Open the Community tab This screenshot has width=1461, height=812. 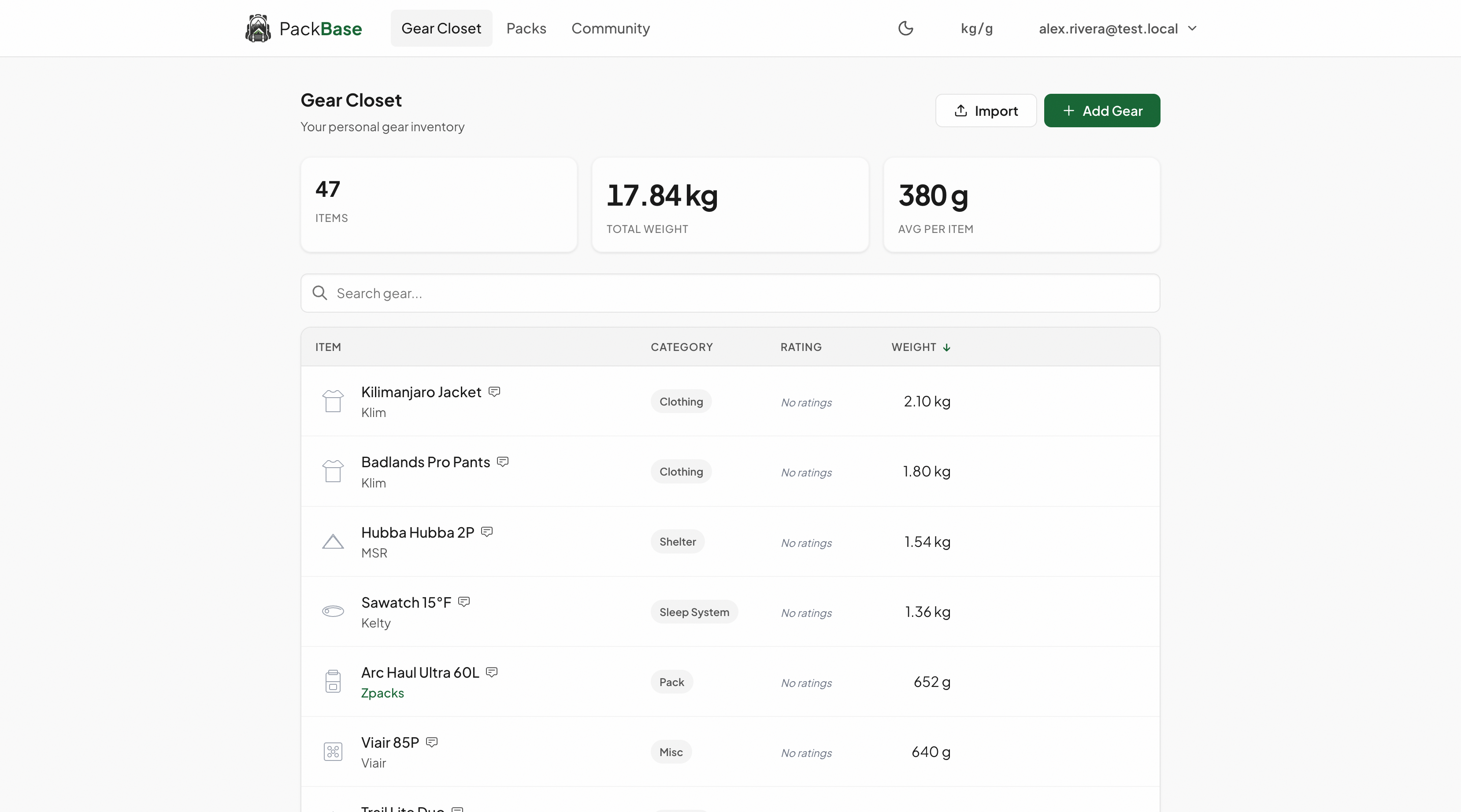click(610, 28)
